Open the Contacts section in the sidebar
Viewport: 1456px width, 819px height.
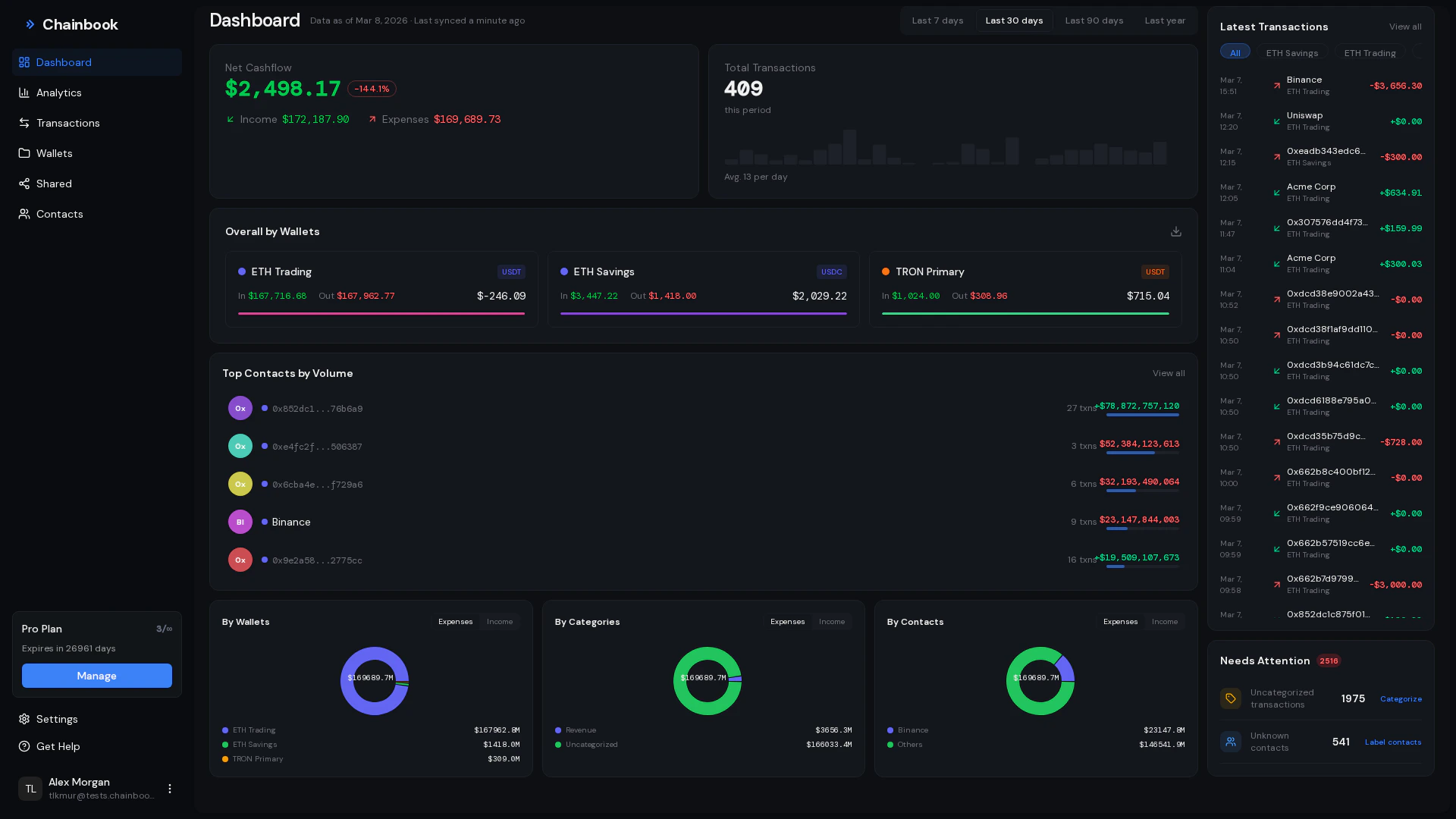[x=61, y=214]
